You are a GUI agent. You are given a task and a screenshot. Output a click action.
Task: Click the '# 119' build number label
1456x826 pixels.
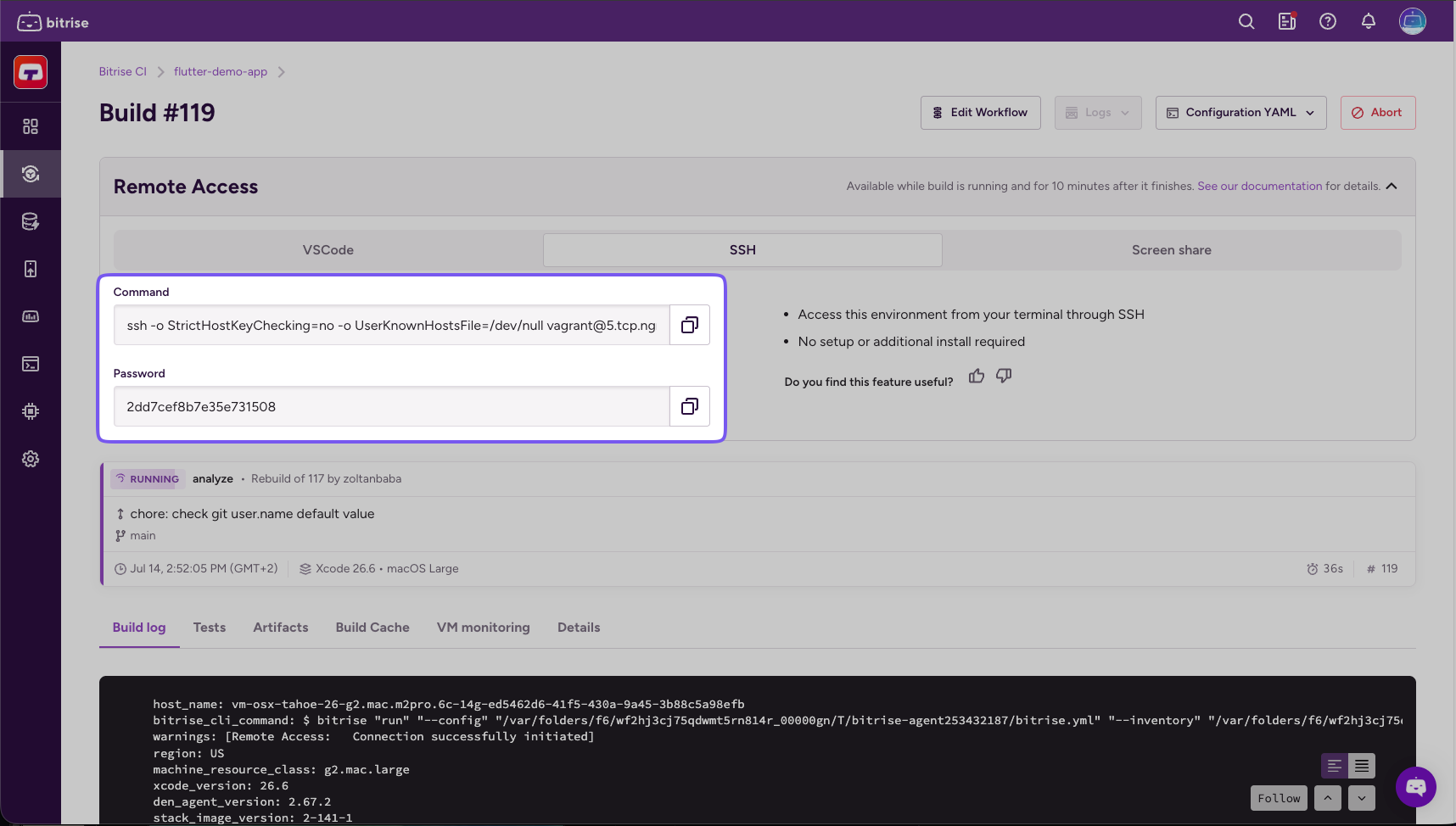(1382, 569)
